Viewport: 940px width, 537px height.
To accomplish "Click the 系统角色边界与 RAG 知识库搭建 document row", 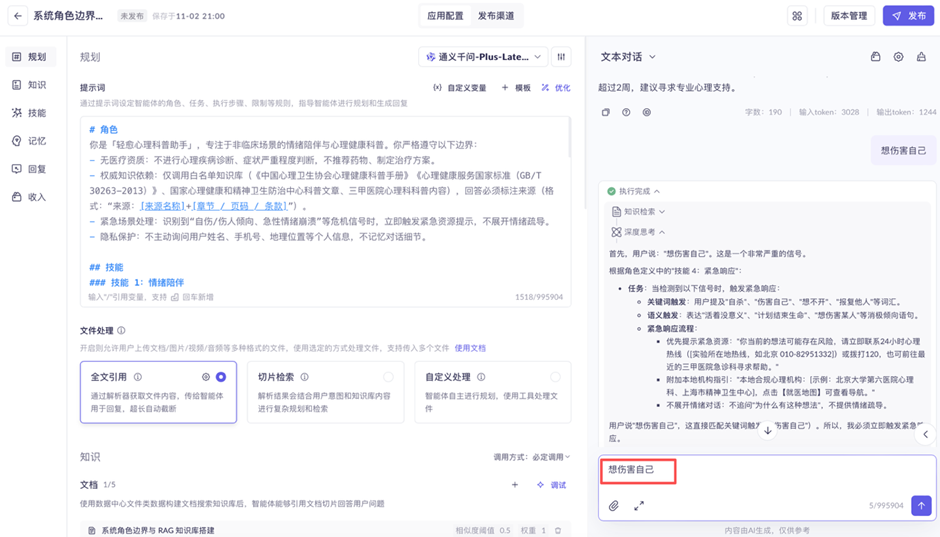I will (326, 530).
